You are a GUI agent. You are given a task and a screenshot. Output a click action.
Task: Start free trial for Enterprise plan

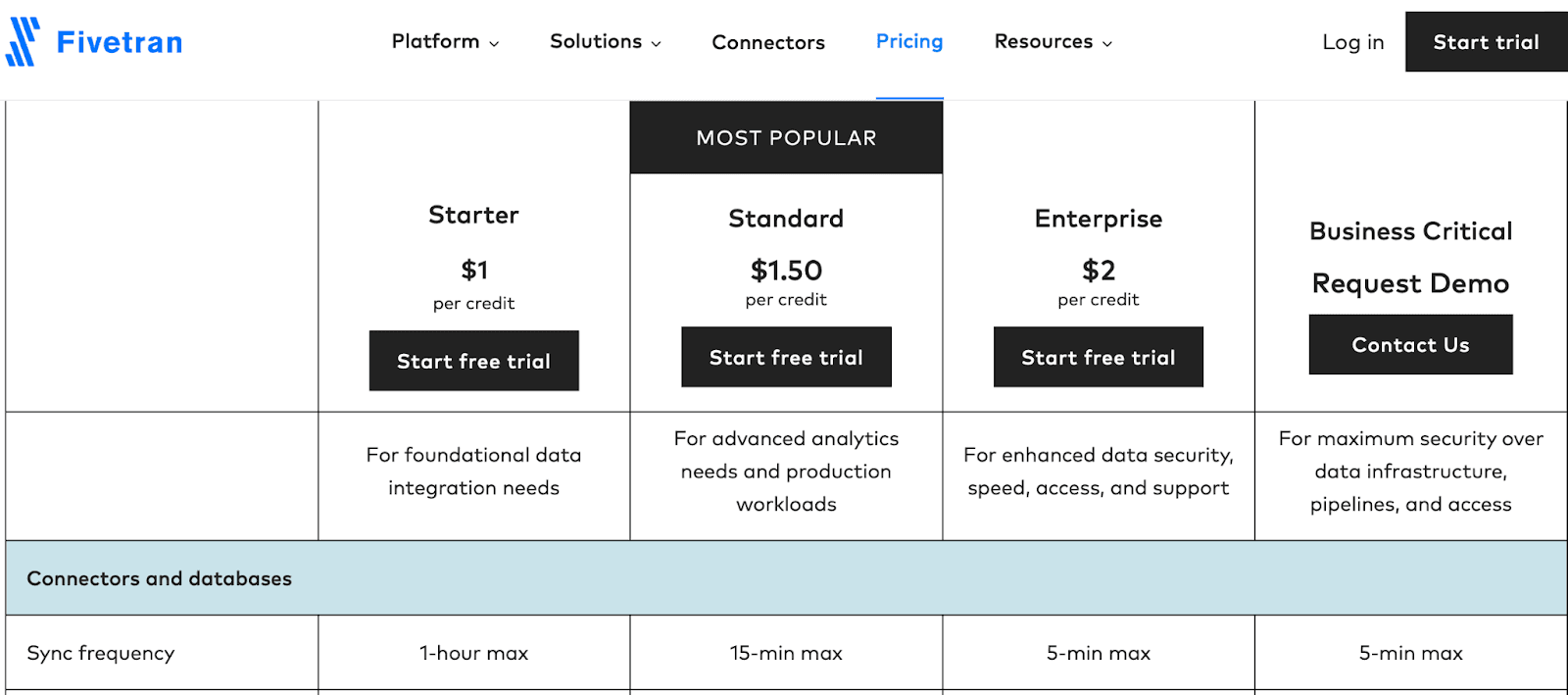(x=1098, y=357)
